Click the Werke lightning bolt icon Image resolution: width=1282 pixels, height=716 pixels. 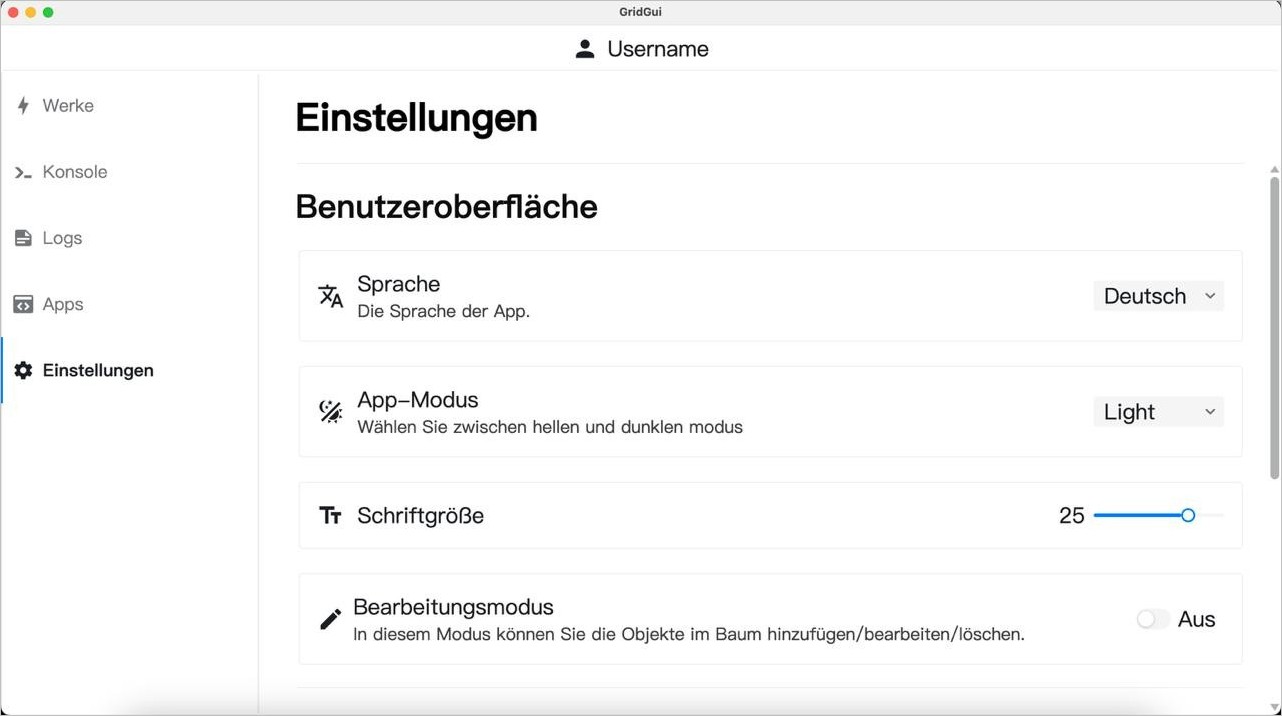[x=23, y=106]
